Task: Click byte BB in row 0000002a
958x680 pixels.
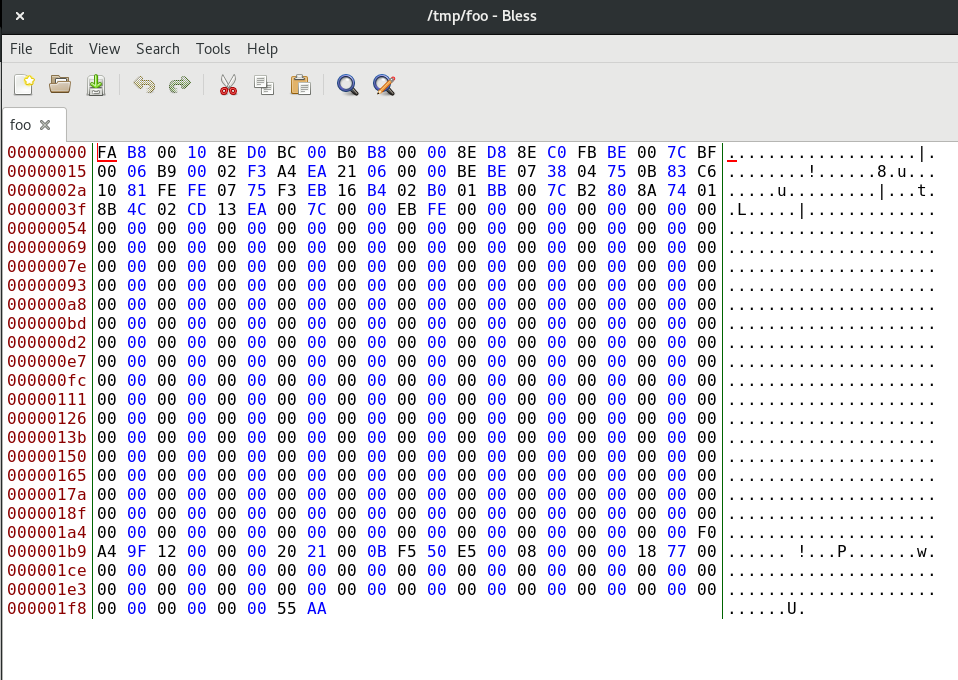Action: (x=497, y=190)
